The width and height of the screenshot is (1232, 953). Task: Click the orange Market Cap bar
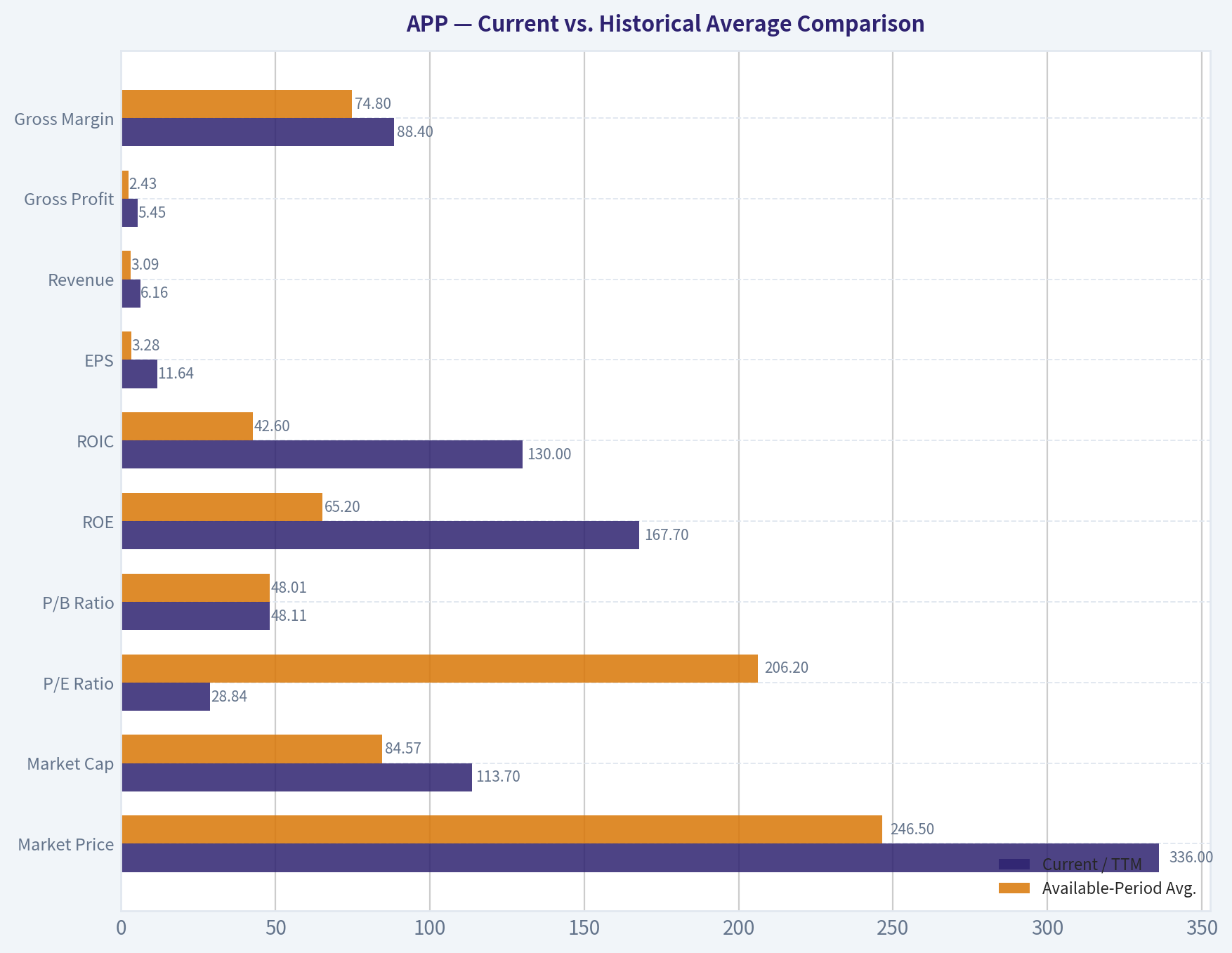[x=252, y=749]
